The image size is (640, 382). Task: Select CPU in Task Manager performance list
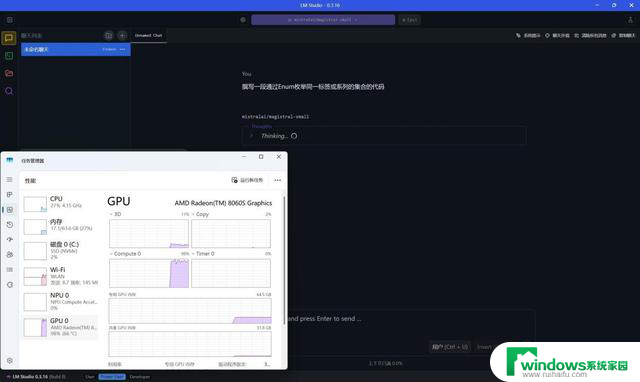coord(60,203)
